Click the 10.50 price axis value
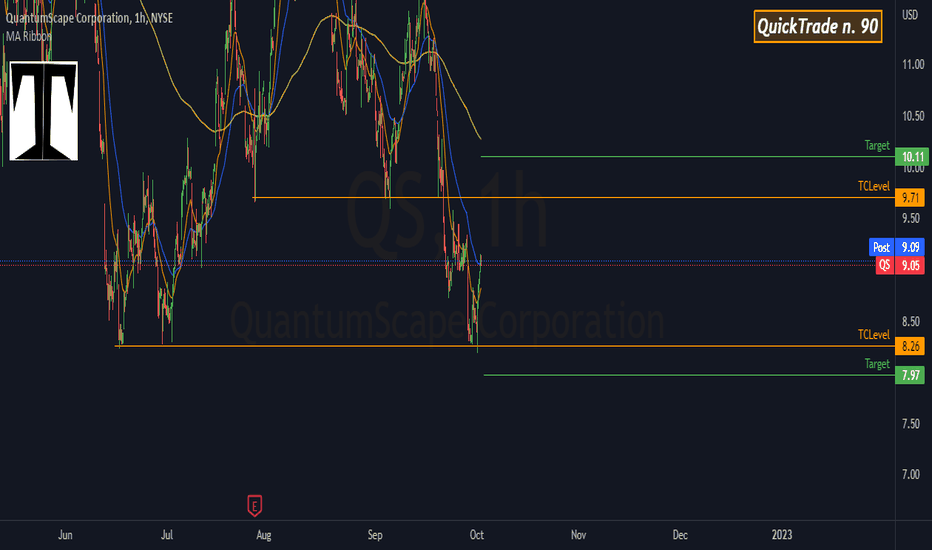Viewport: 932px width, 550px height. 913,116
